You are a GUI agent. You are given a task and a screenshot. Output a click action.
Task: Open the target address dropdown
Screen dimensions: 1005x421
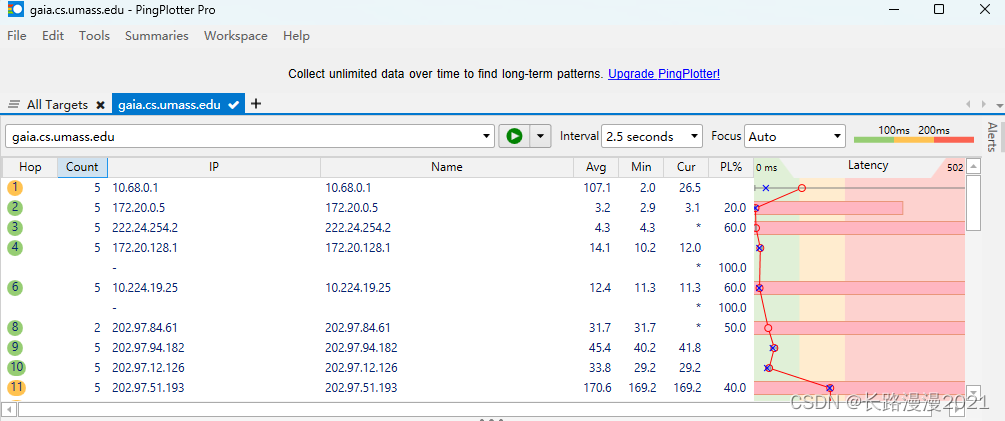tap(486, 136)
